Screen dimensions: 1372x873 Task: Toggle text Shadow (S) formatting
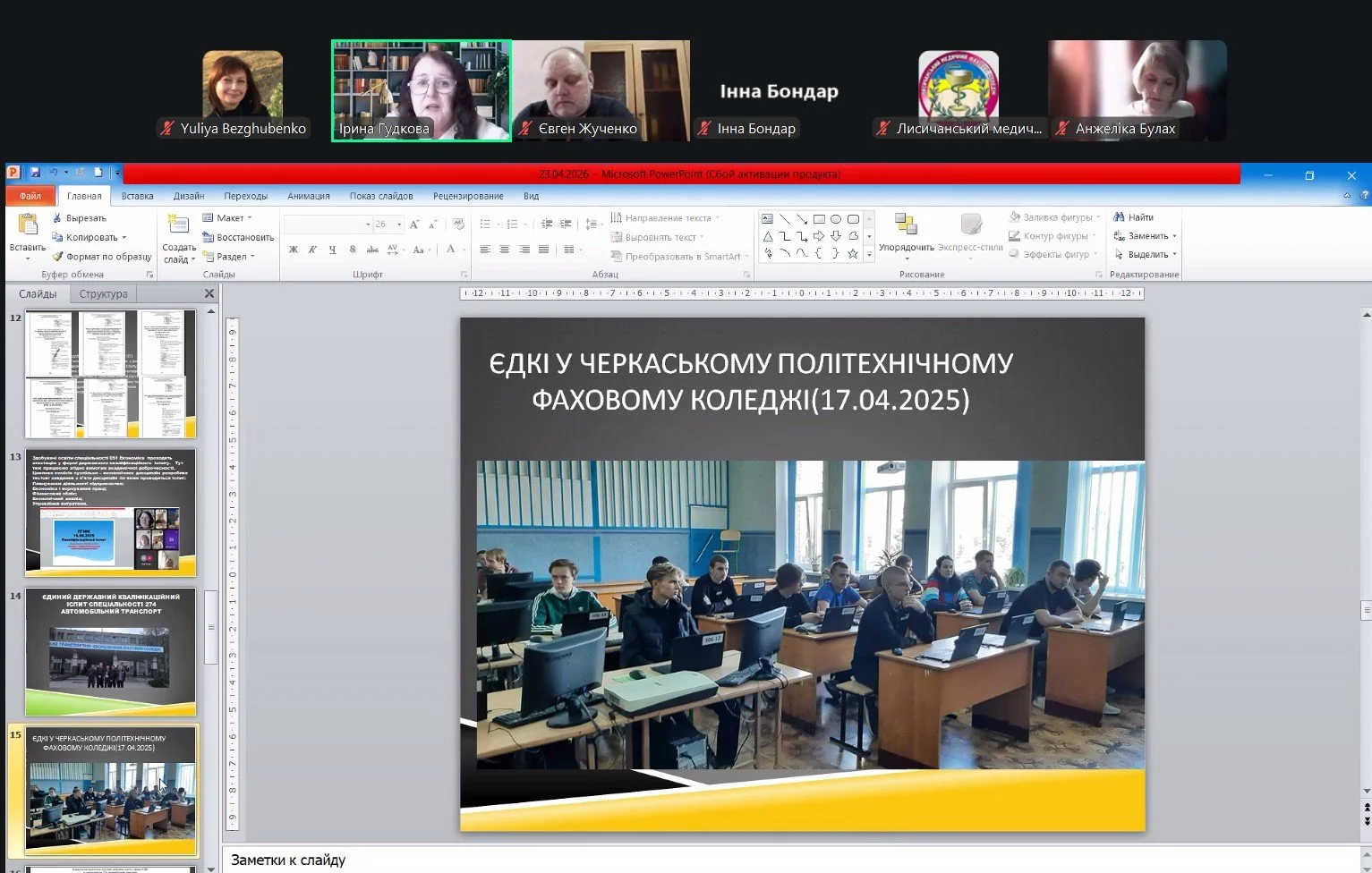point(353,250)
